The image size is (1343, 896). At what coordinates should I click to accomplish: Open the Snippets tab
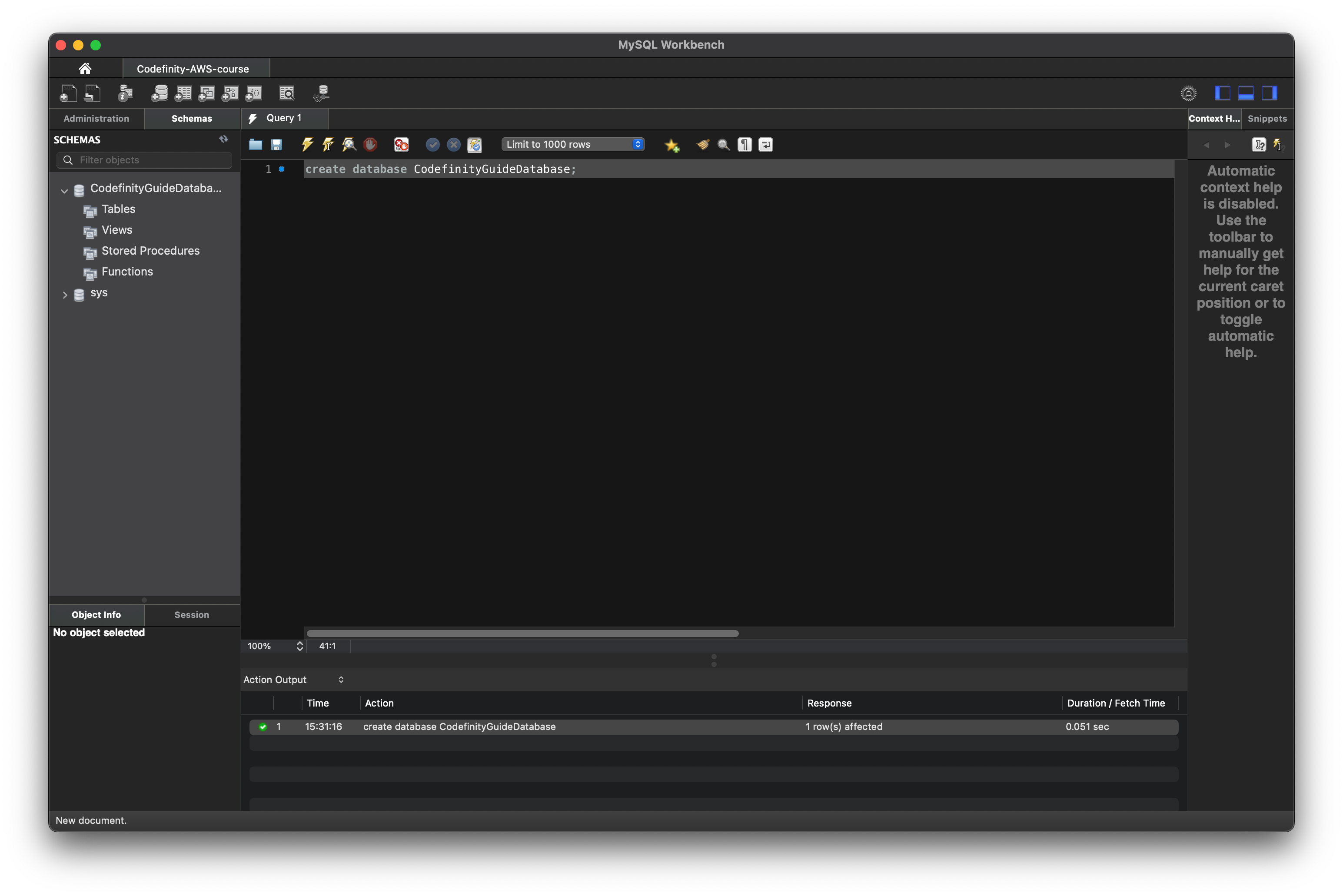click(1267, 118)
